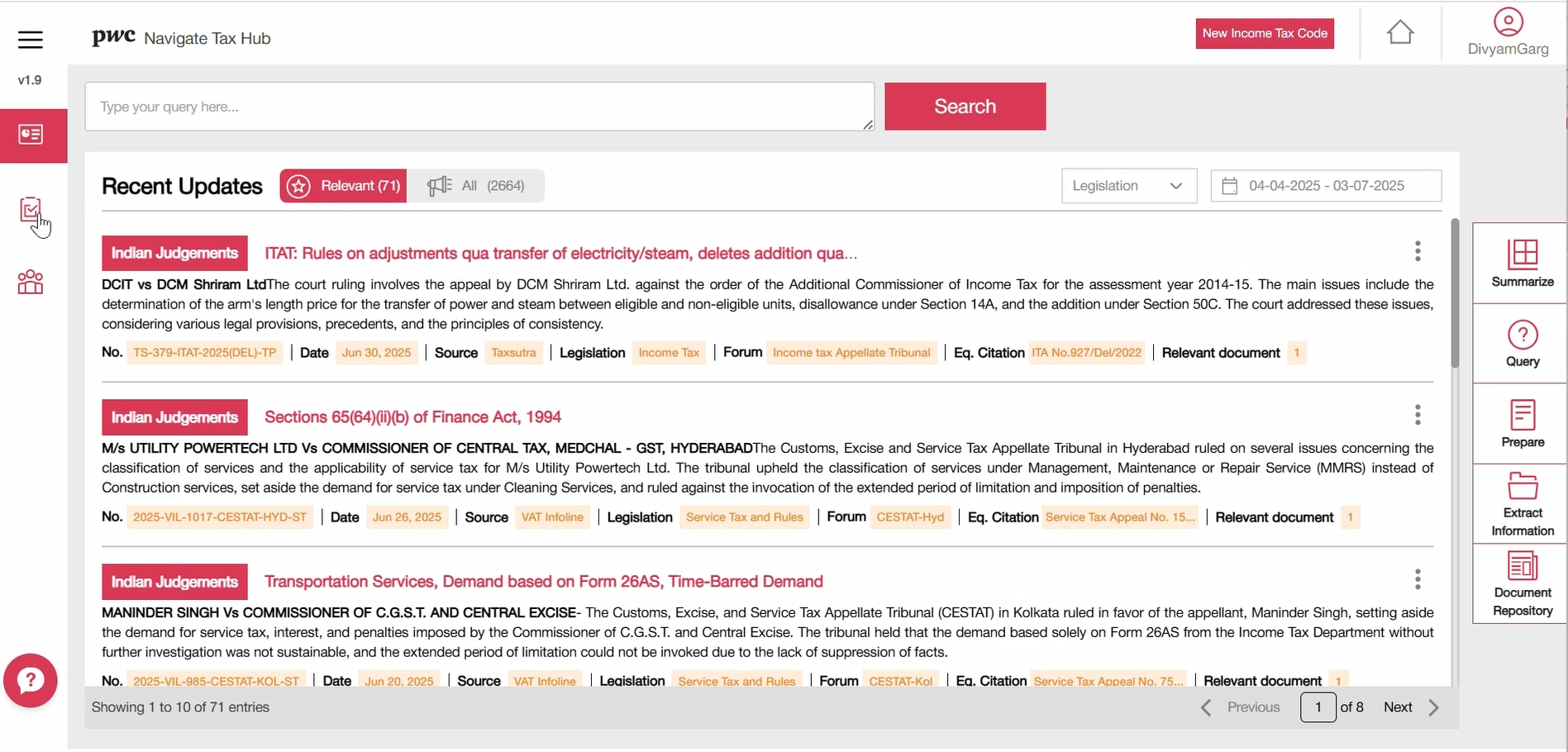Click 'Showing 1 to 10 of 71 entries' text
The image size is (1568, 752).
pos(180,707)
